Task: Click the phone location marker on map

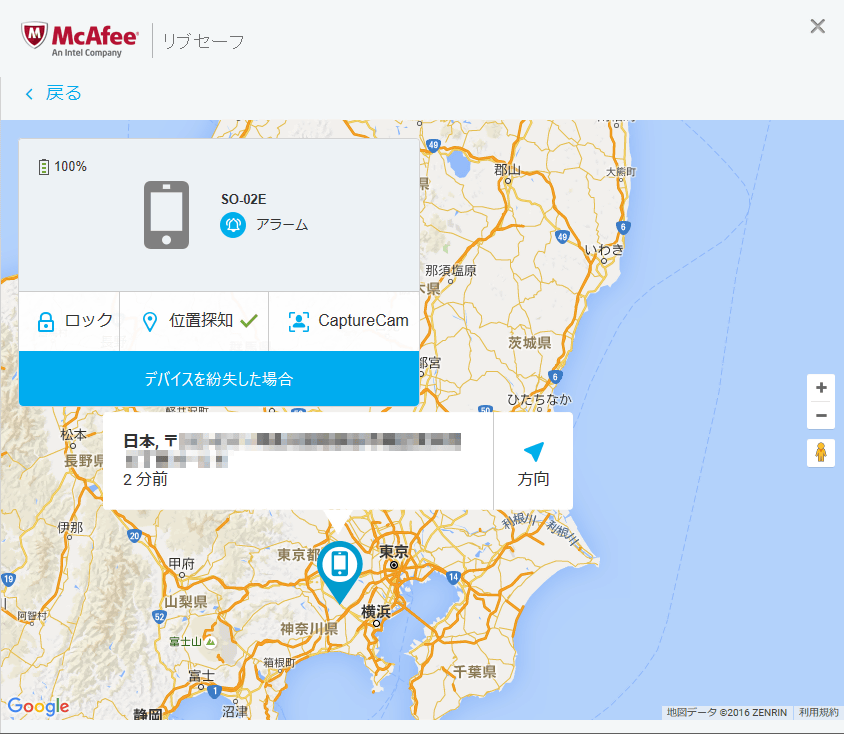Action: pyautogui.click(x=340, y=571)
